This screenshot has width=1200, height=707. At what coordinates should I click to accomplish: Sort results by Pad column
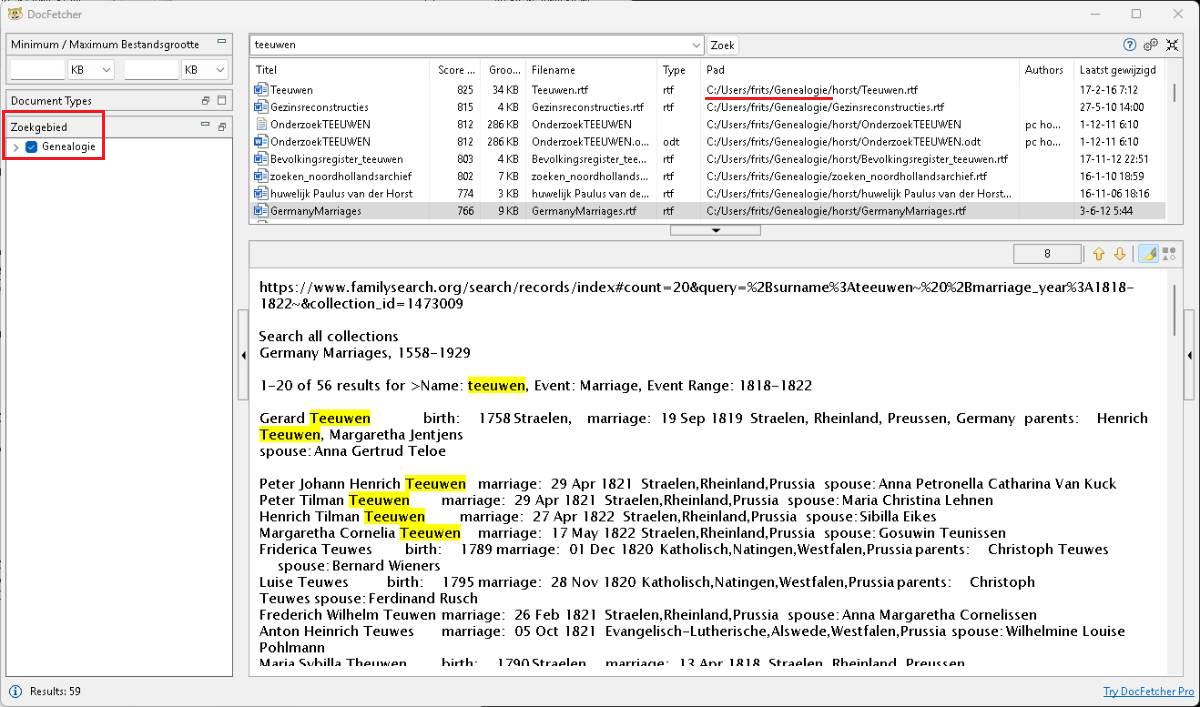pyautogui.click(x=860, y=70)
